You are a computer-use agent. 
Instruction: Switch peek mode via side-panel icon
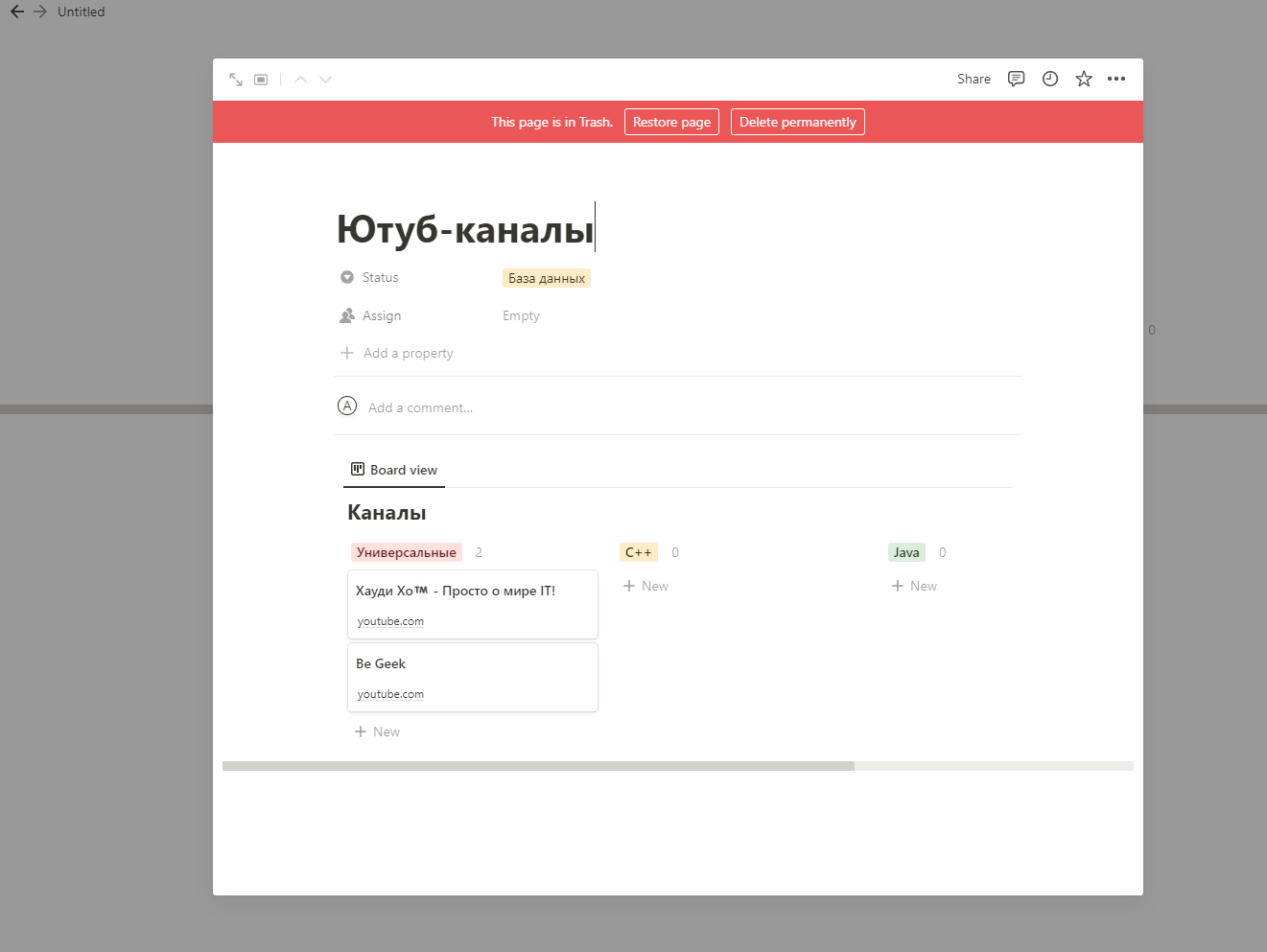point(261,80)
